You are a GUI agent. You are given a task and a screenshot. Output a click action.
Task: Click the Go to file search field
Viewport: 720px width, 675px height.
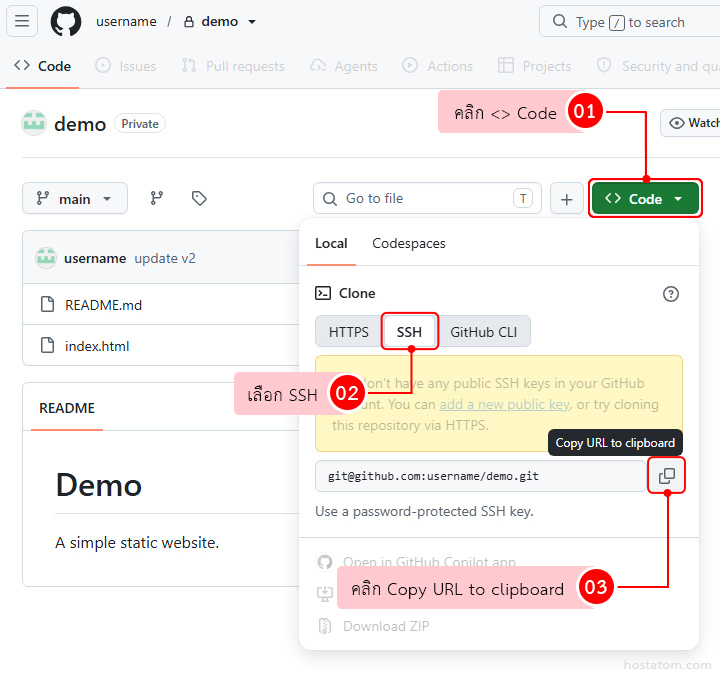point(427,198)
